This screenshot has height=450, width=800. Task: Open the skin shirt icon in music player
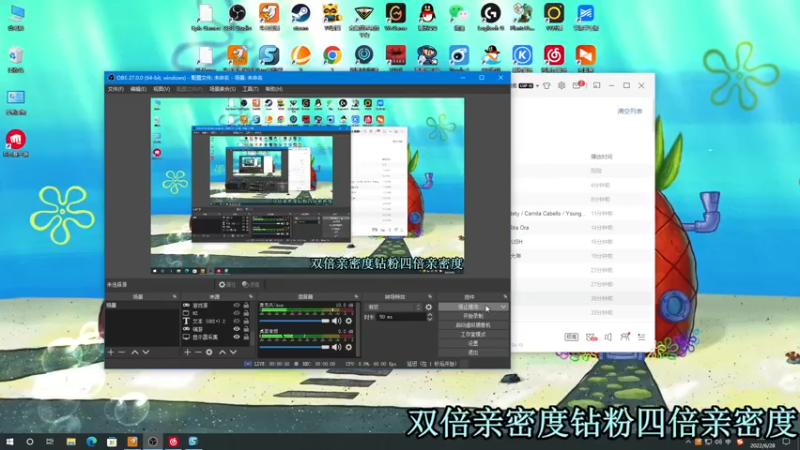pos(546,86)
